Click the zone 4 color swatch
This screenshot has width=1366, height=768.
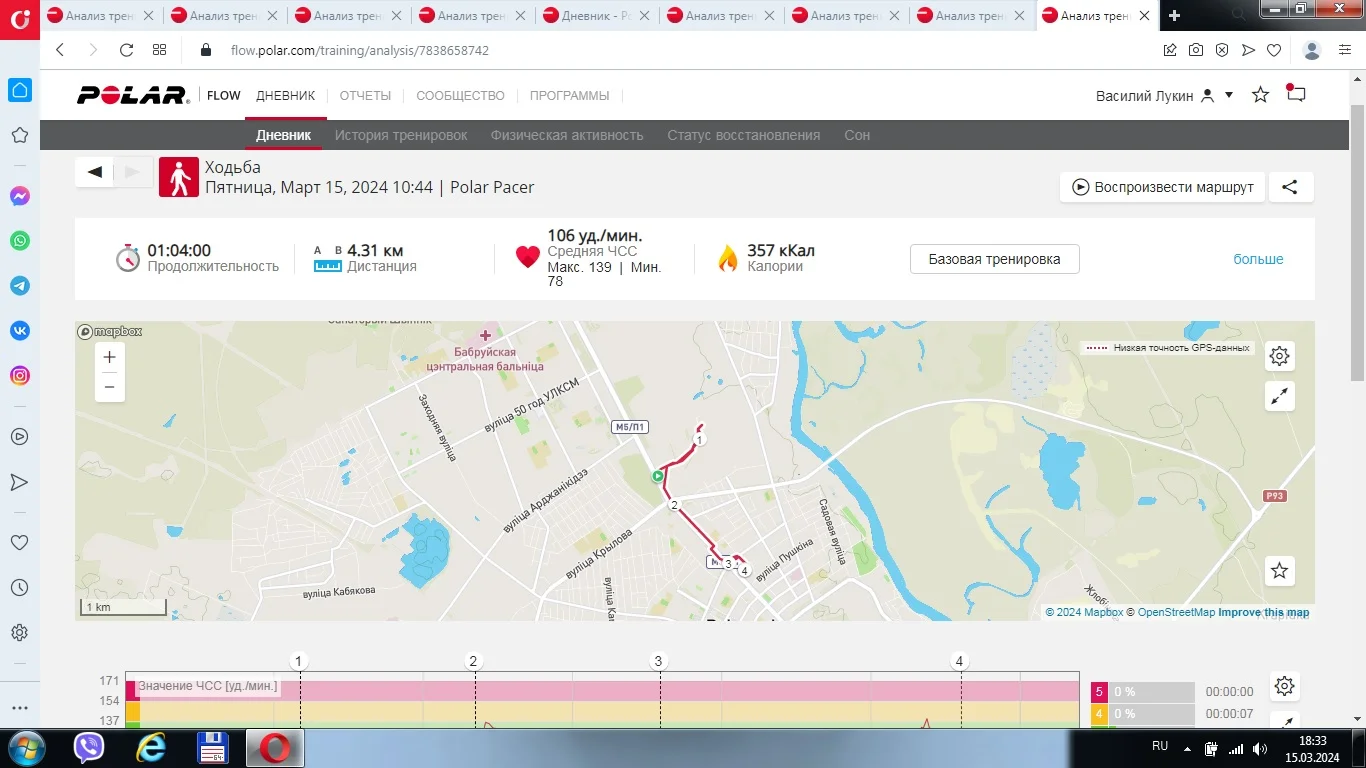tap(1098, 714)
